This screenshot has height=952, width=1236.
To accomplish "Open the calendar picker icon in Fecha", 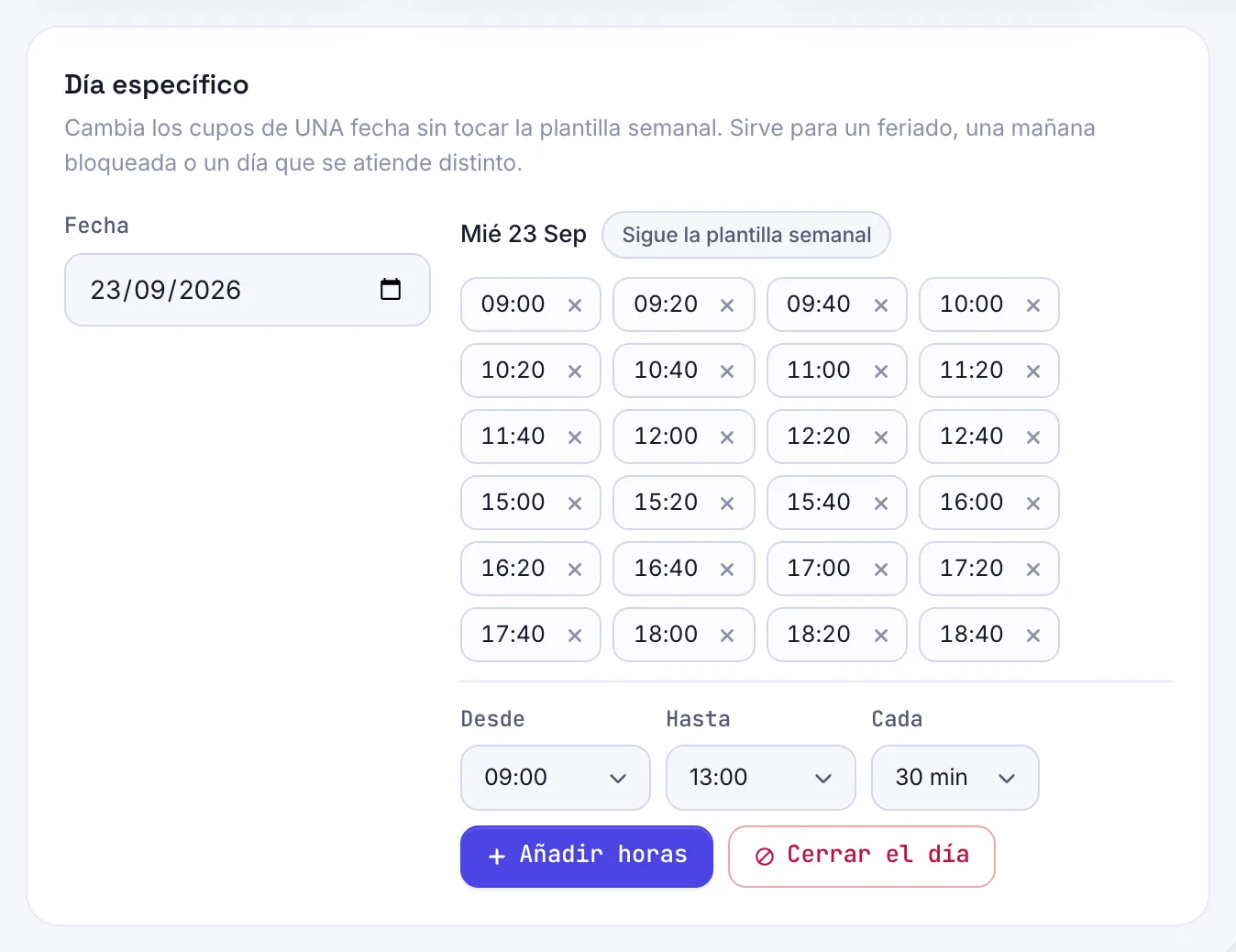I will (391, 289).
